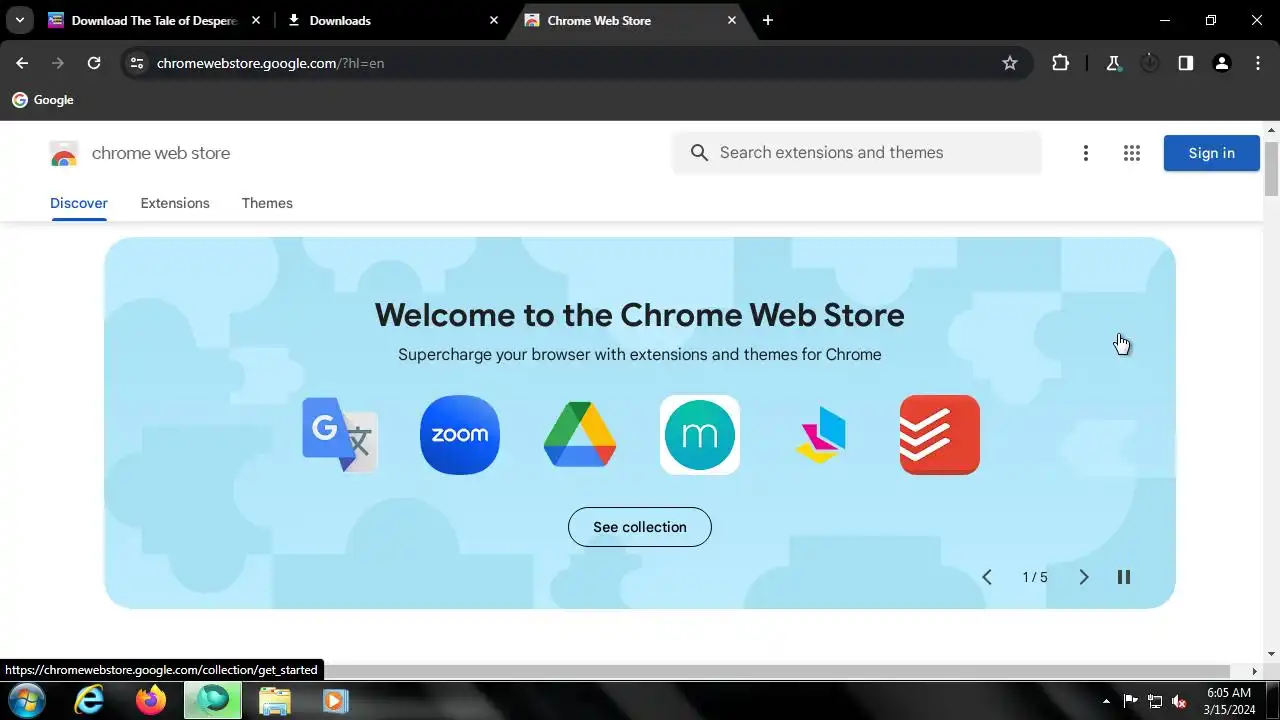Open the taskbar clock showing 6:05 AM
The width and height of the screenshot is (1280, 720).
1229,700
